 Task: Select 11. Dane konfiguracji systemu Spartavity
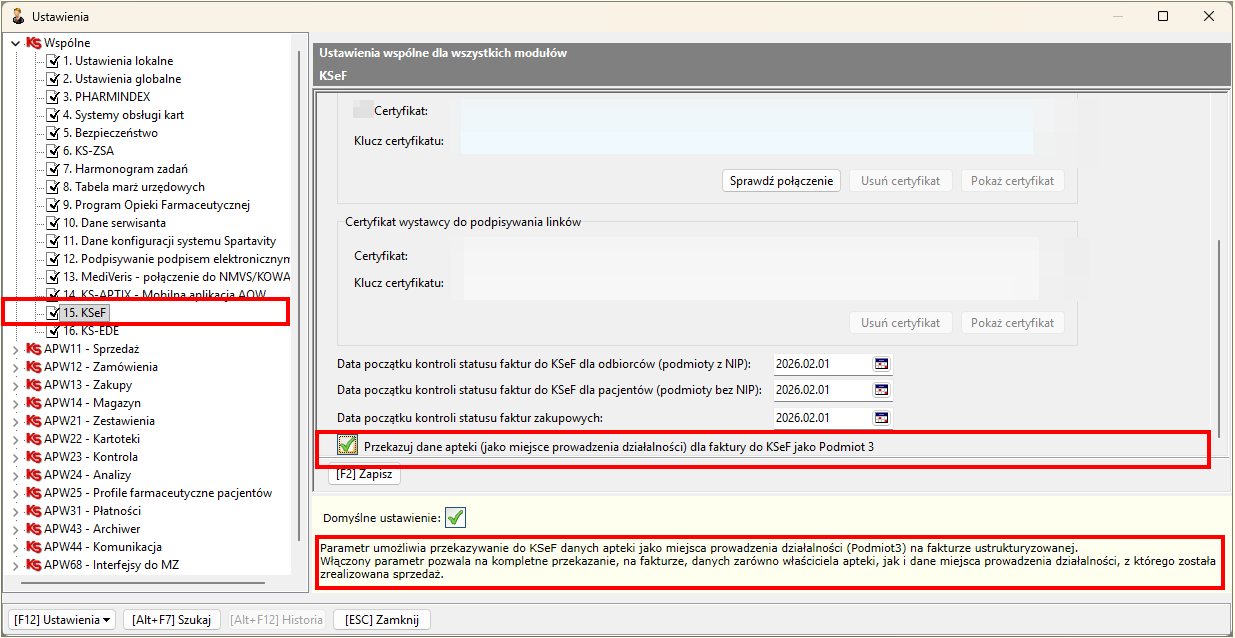(x=169, y=241)
